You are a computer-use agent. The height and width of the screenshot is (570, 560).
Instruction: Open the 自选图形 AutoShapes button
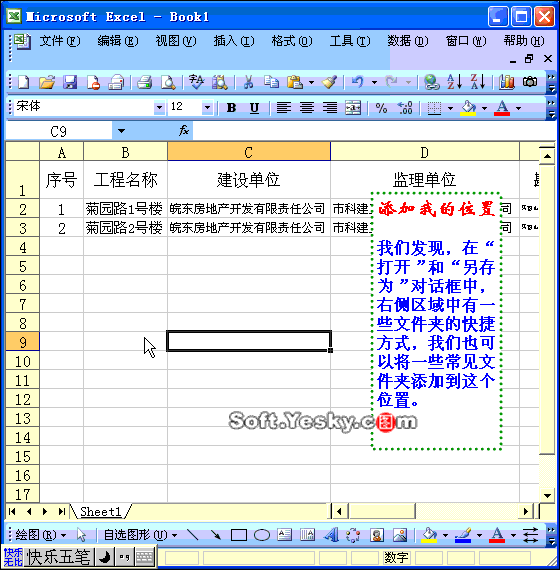[x=140, y=535]
